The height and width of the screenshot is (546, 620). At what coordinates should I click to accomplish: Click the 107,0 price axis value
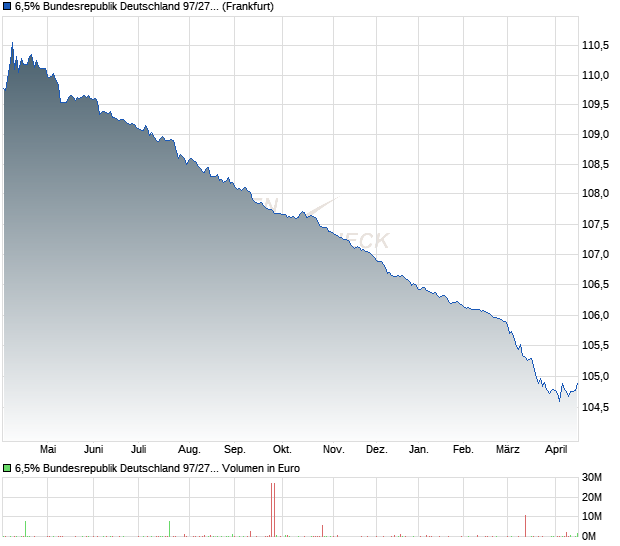tap(595, 254)
